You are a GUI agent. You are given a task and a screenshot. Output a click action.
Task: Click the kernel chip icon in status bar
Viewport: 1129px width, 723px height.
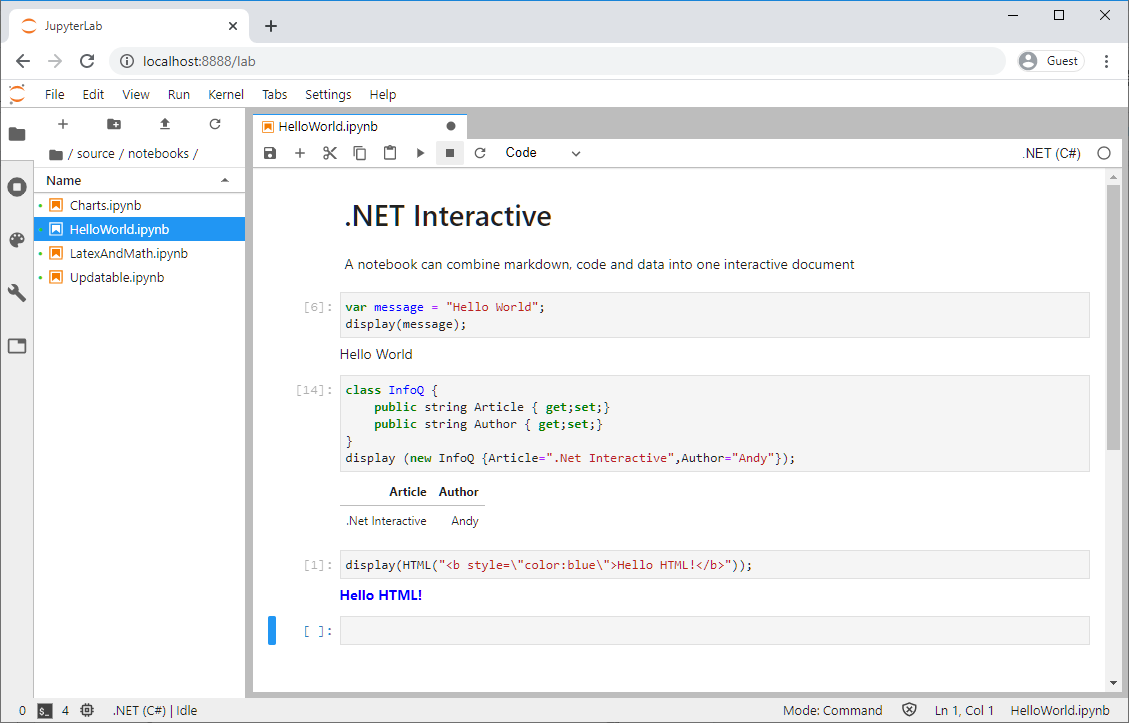(87, 711)
